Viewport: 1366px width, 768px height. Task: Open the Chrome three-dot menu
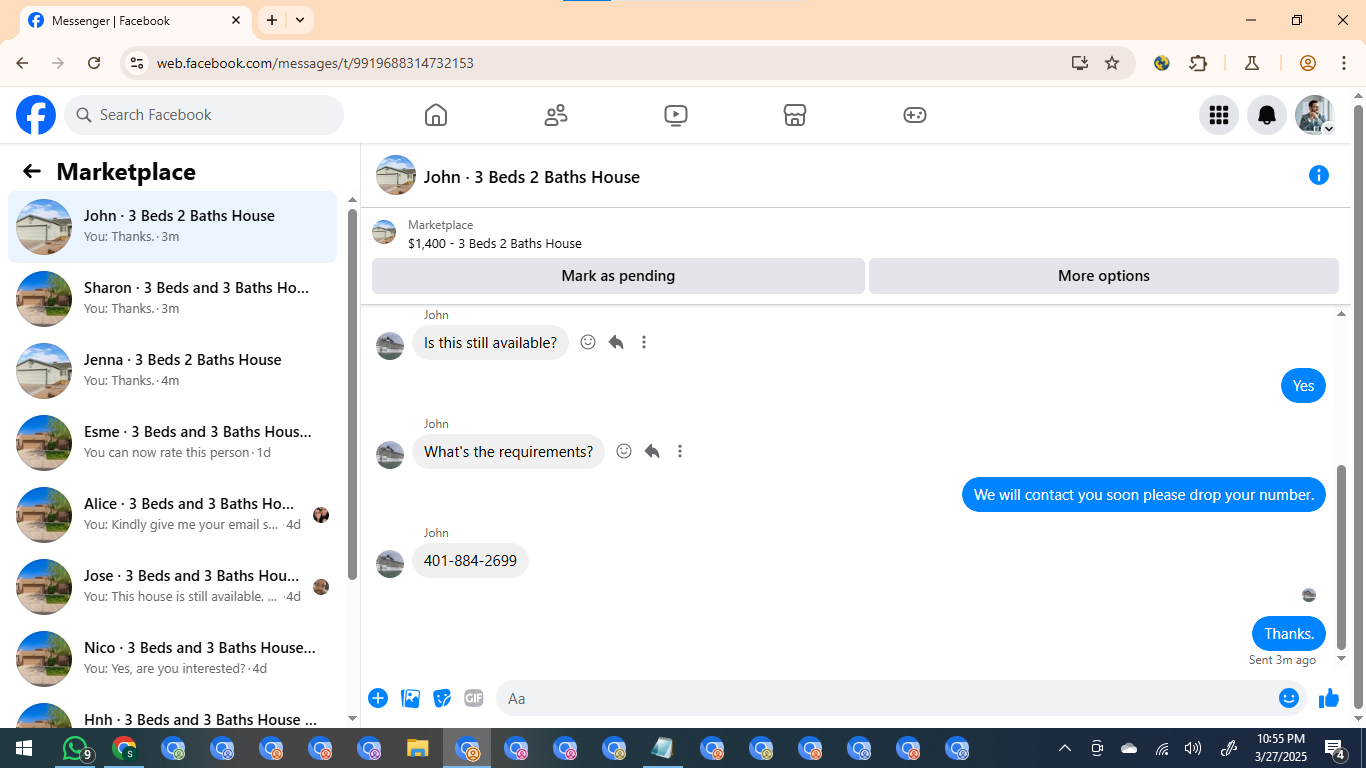(x=1343, y=63)
